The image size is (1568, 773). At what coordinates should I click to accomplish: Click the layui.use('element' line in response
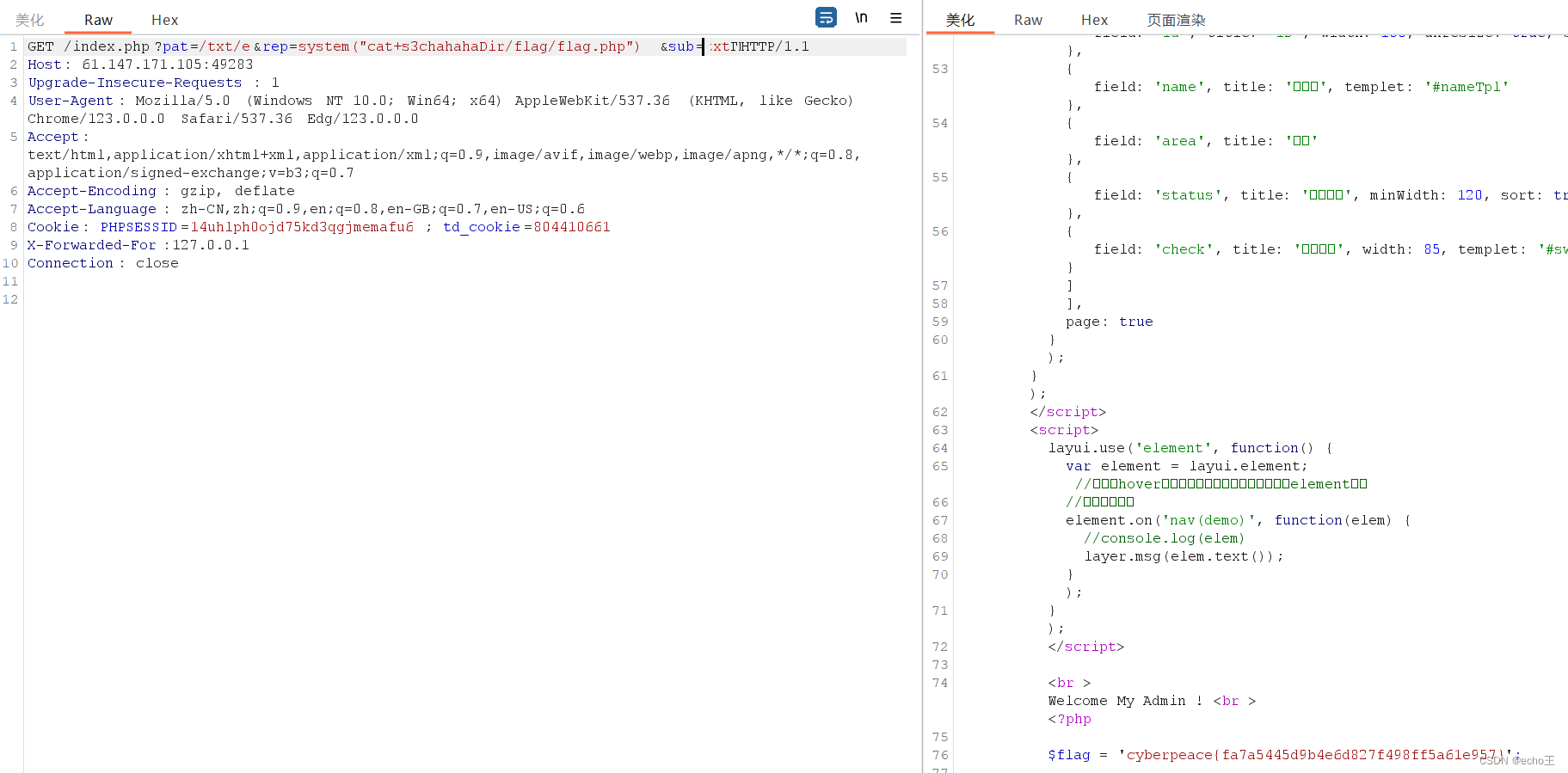click(x=1190, y=448)
